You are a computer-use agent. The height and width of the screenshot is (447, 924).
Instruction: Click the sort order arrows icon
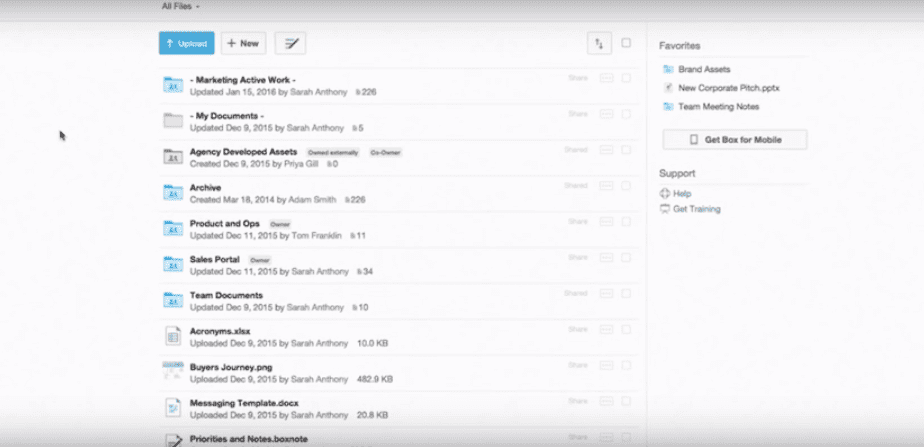click(598, 43)
